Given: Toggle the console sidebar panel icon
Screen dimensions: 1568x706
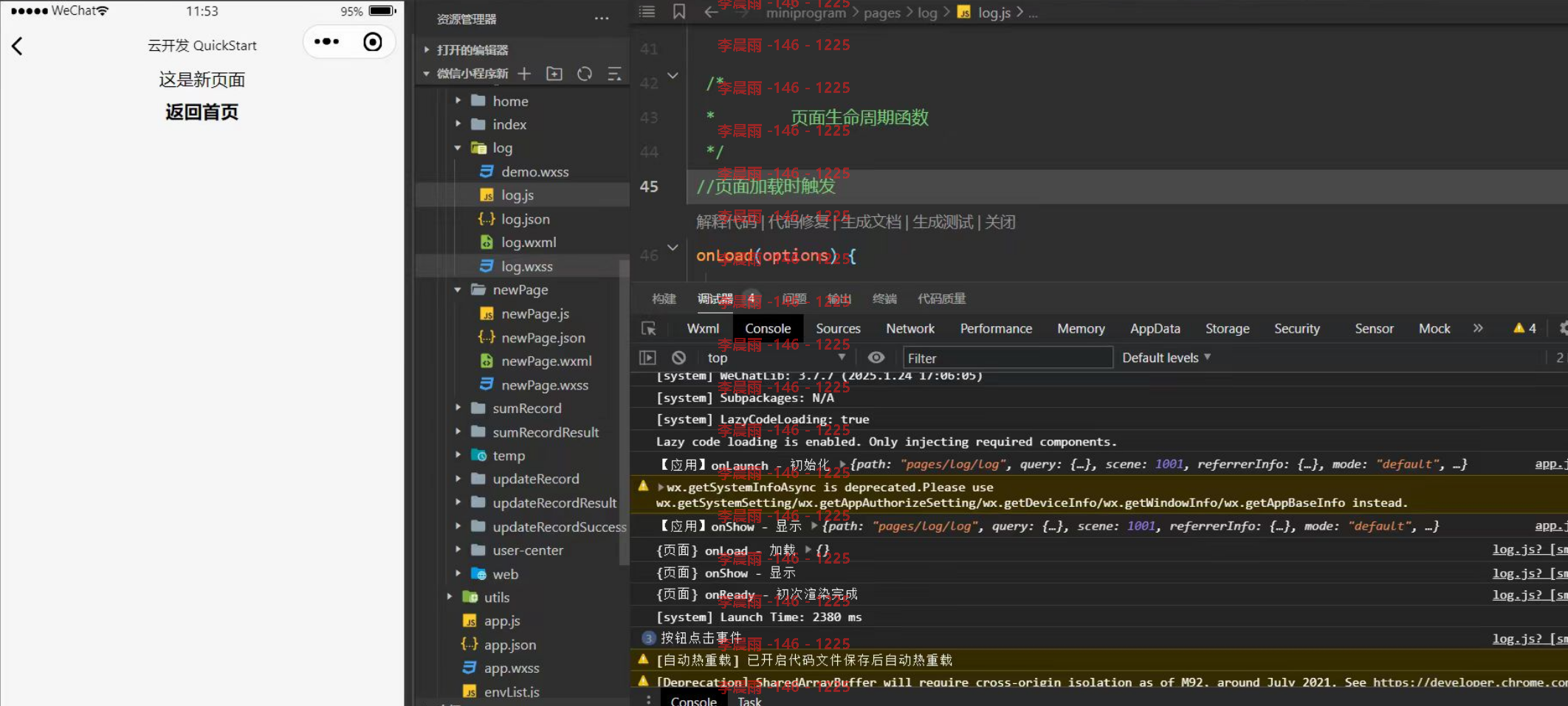Looking at the screenshot, I should click(647, 358).
